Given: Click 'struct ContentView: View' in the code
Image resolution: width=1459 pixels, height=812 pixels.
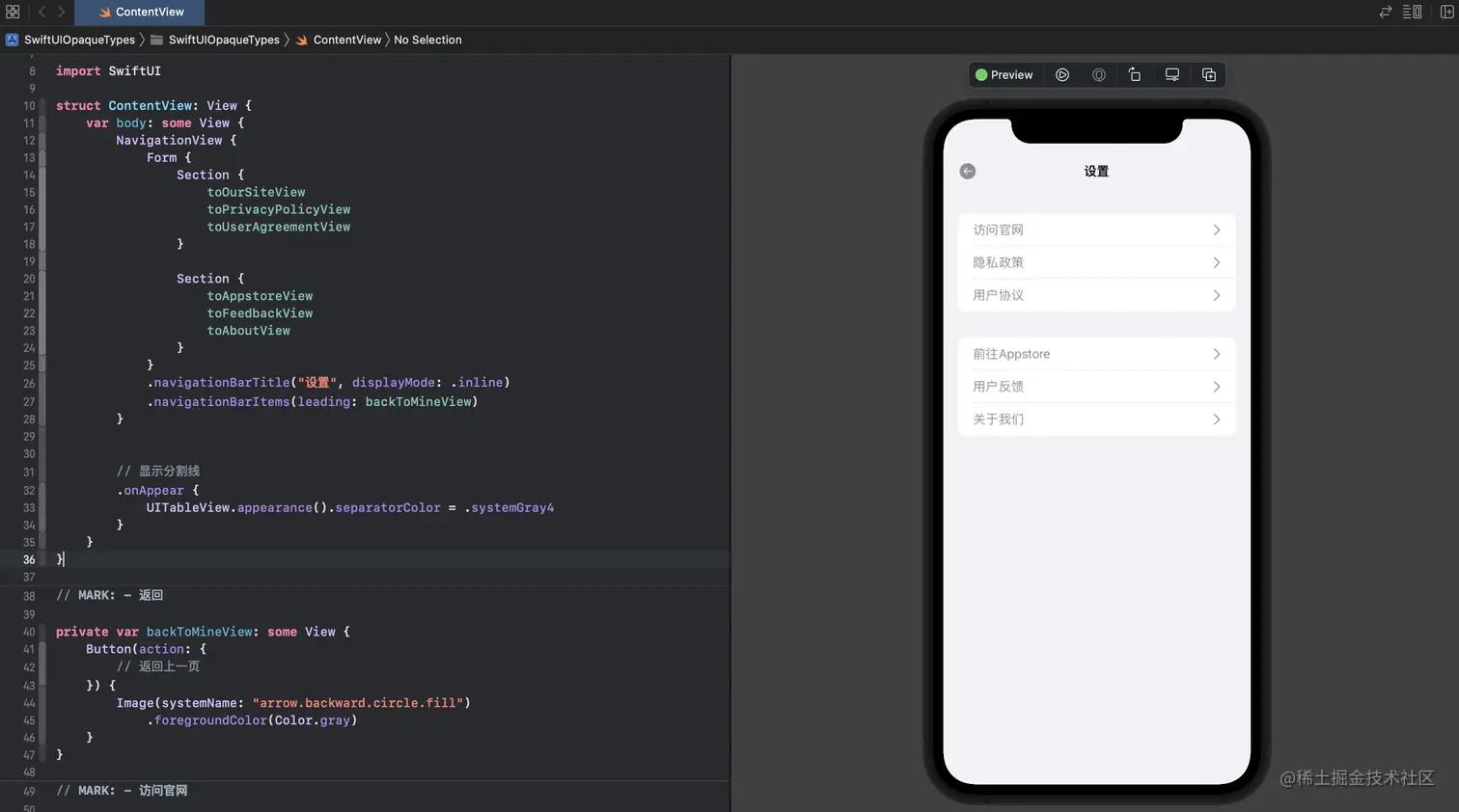Looking at the screenshot, I should [147, 106].
